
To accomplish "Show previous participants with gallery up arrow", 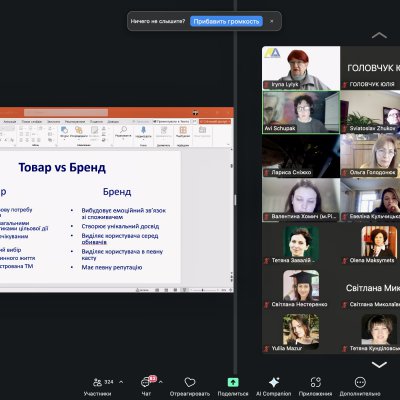I will click(379, 35).
